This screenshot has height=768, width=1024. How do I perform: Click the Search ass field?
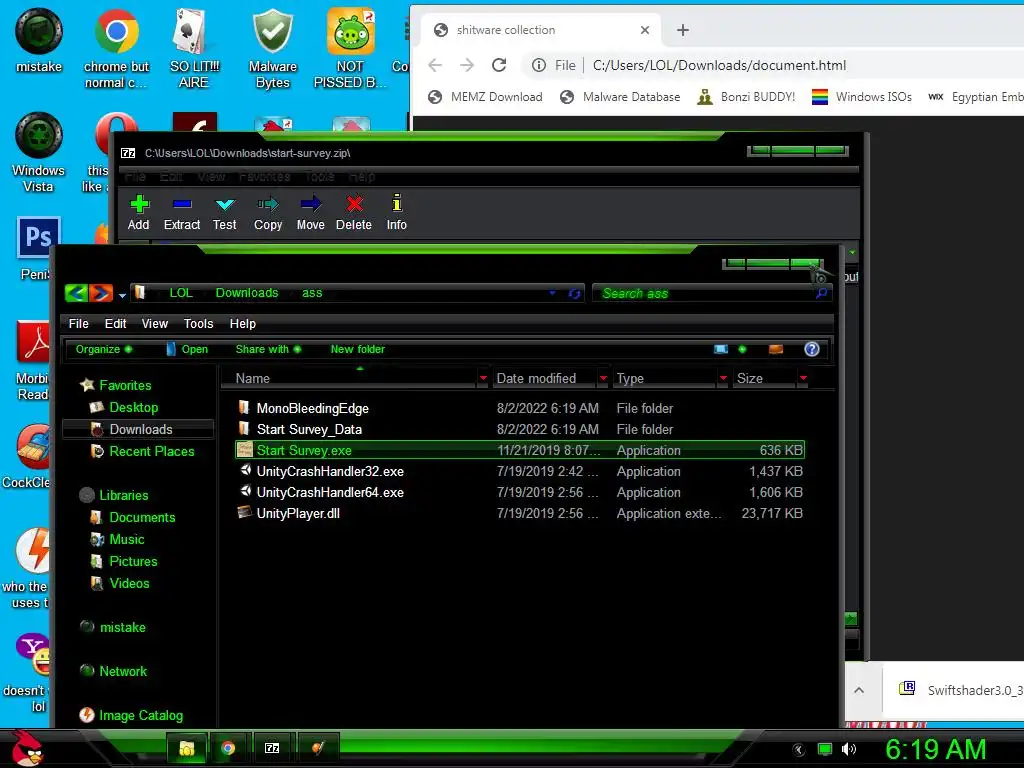click(712, 293)
